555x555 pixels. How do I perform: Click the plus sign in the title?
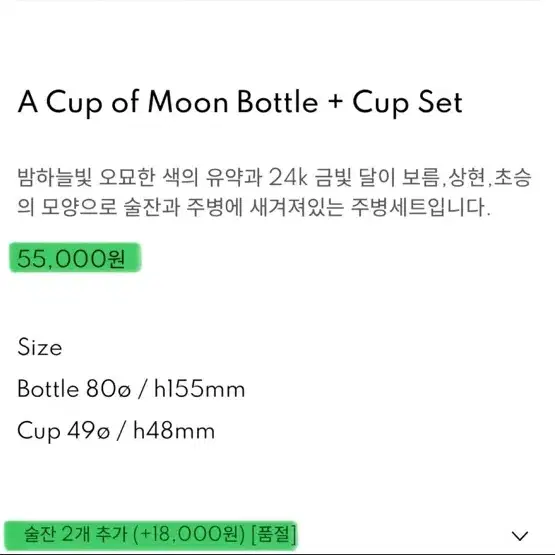pos(335,102)
